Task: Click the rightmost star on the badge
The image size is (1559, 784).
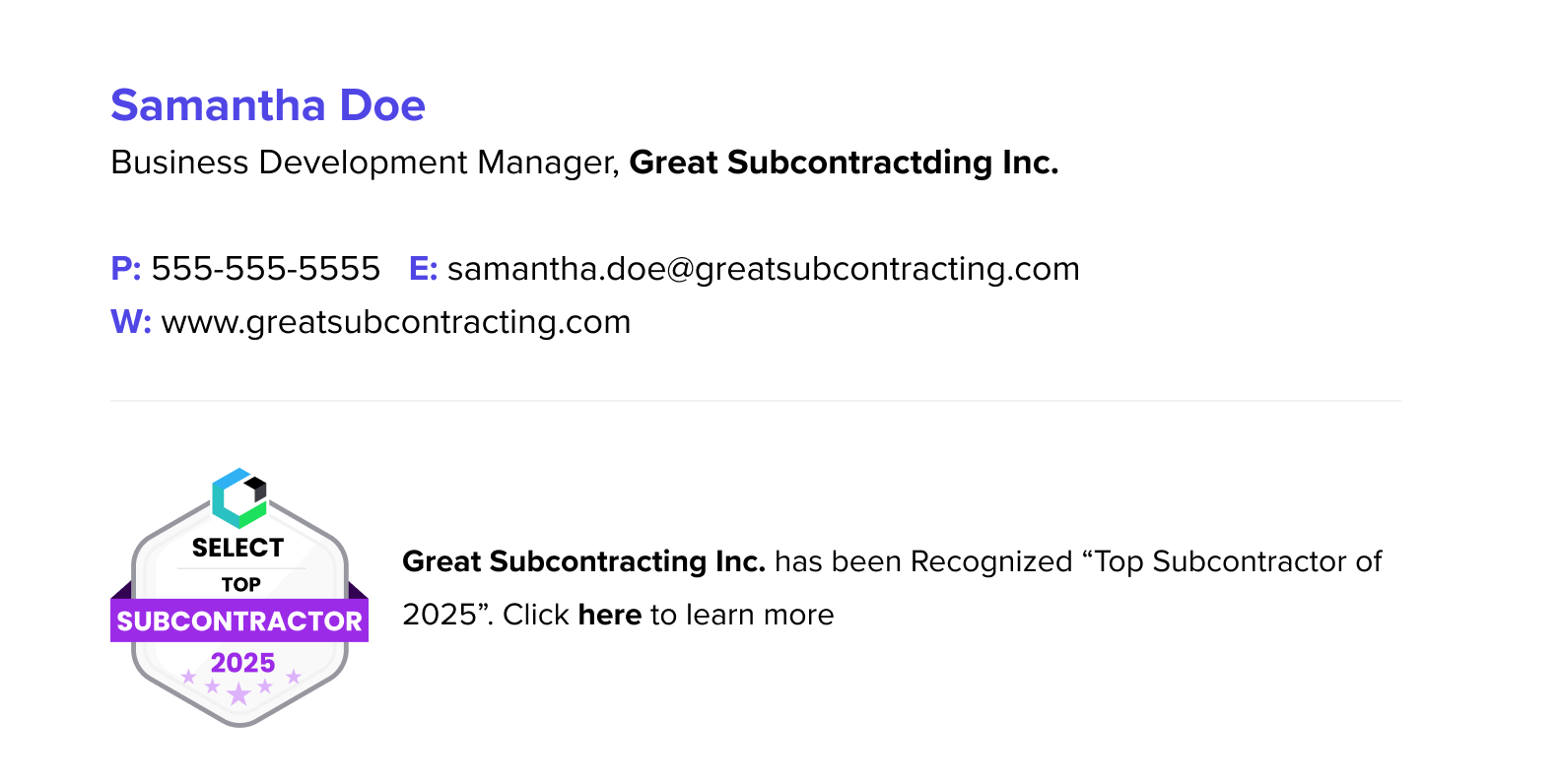Action: [293, 677]
